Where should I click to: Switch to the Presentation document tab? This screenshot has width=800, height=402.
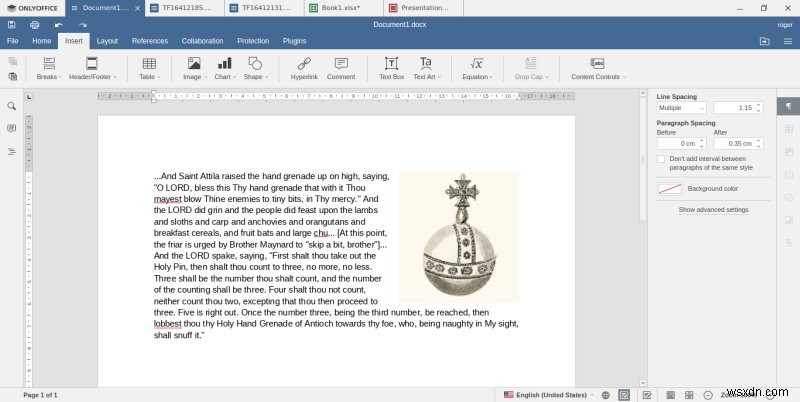coord(423,8)
